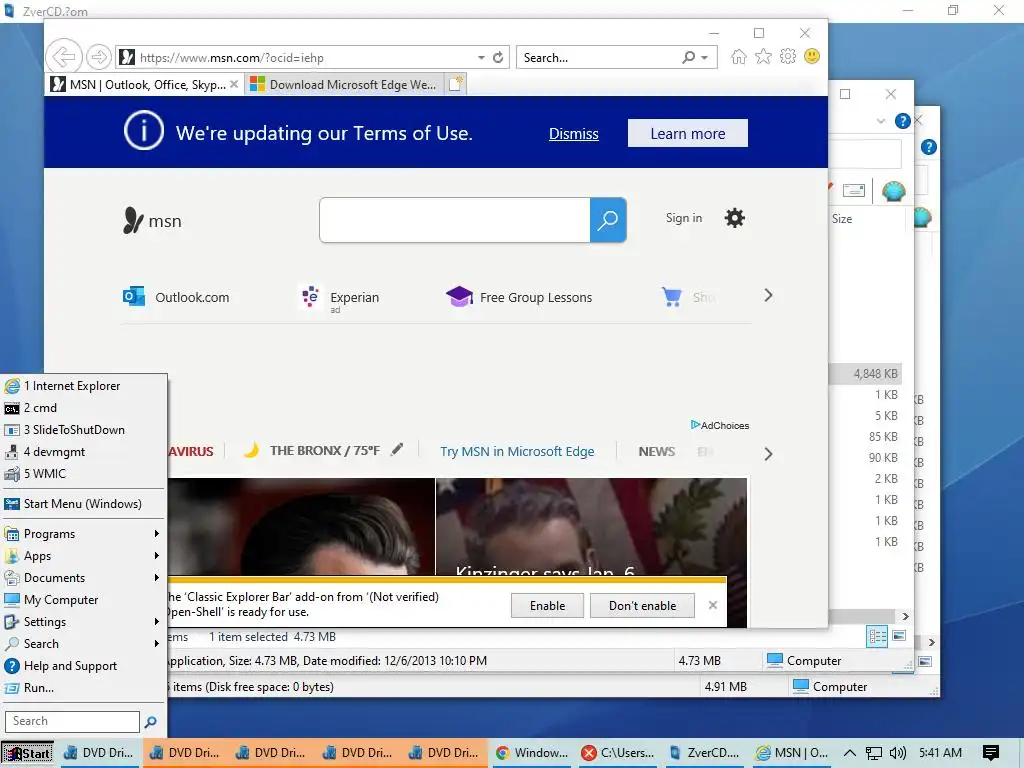Screen dimensions: 1024x768
Task: Open ZverCD taskbar item
Action: pyautogui.click(x=704, y=753)
